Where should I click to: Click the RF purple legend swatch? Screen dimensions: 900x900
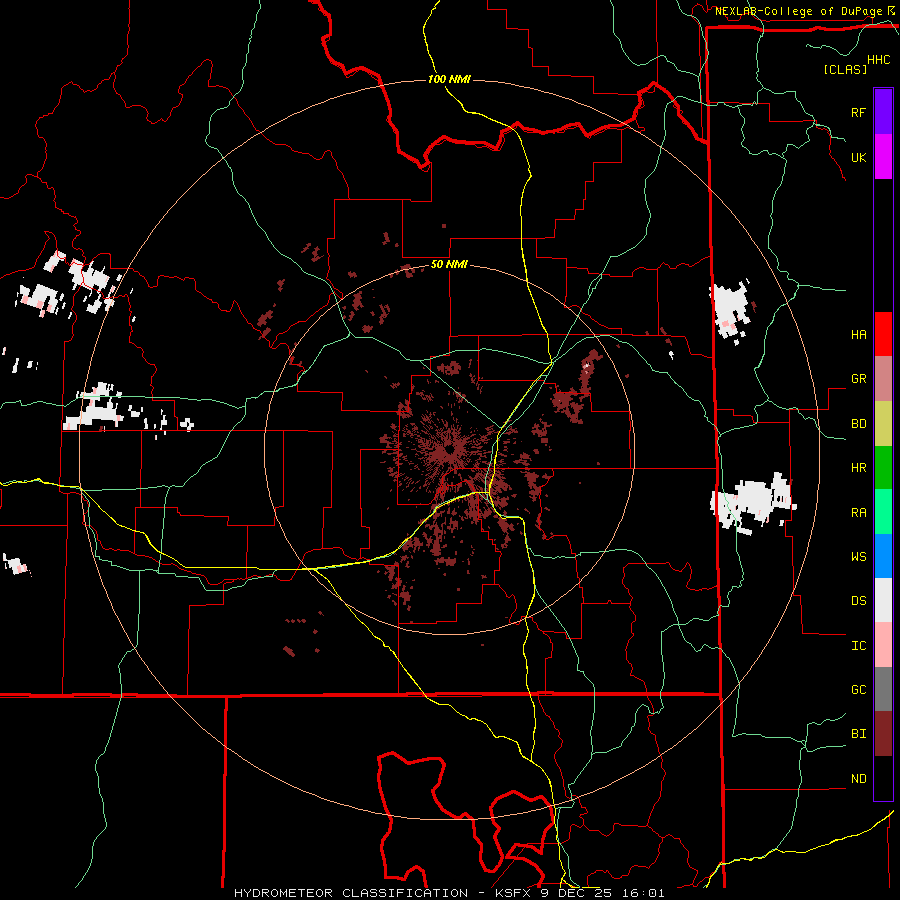pos(883,112)
